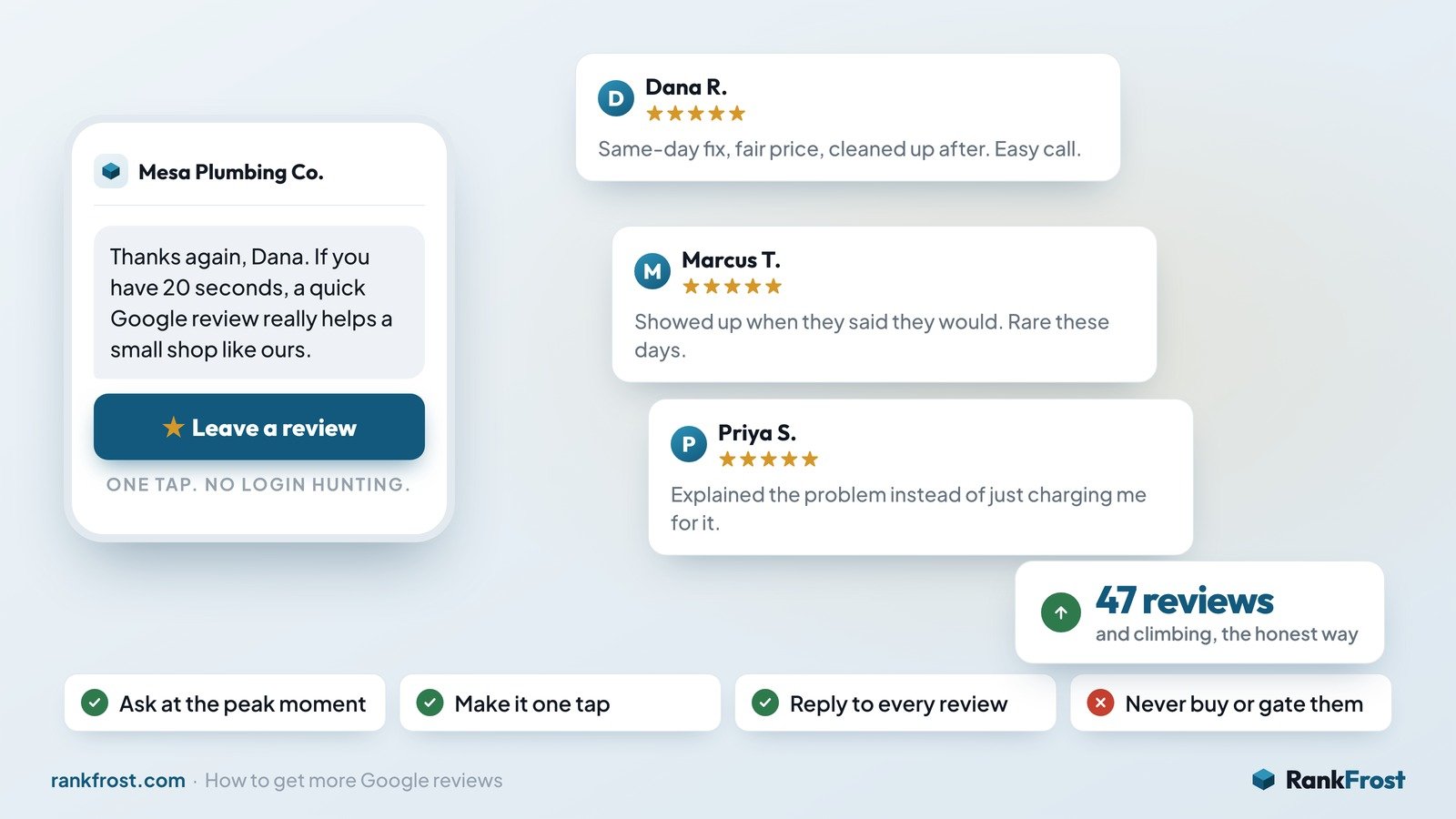1456x819 pixels.
Task: Open the rankfrost.com link
Action: pyautogui.click(x=118, y=781)
